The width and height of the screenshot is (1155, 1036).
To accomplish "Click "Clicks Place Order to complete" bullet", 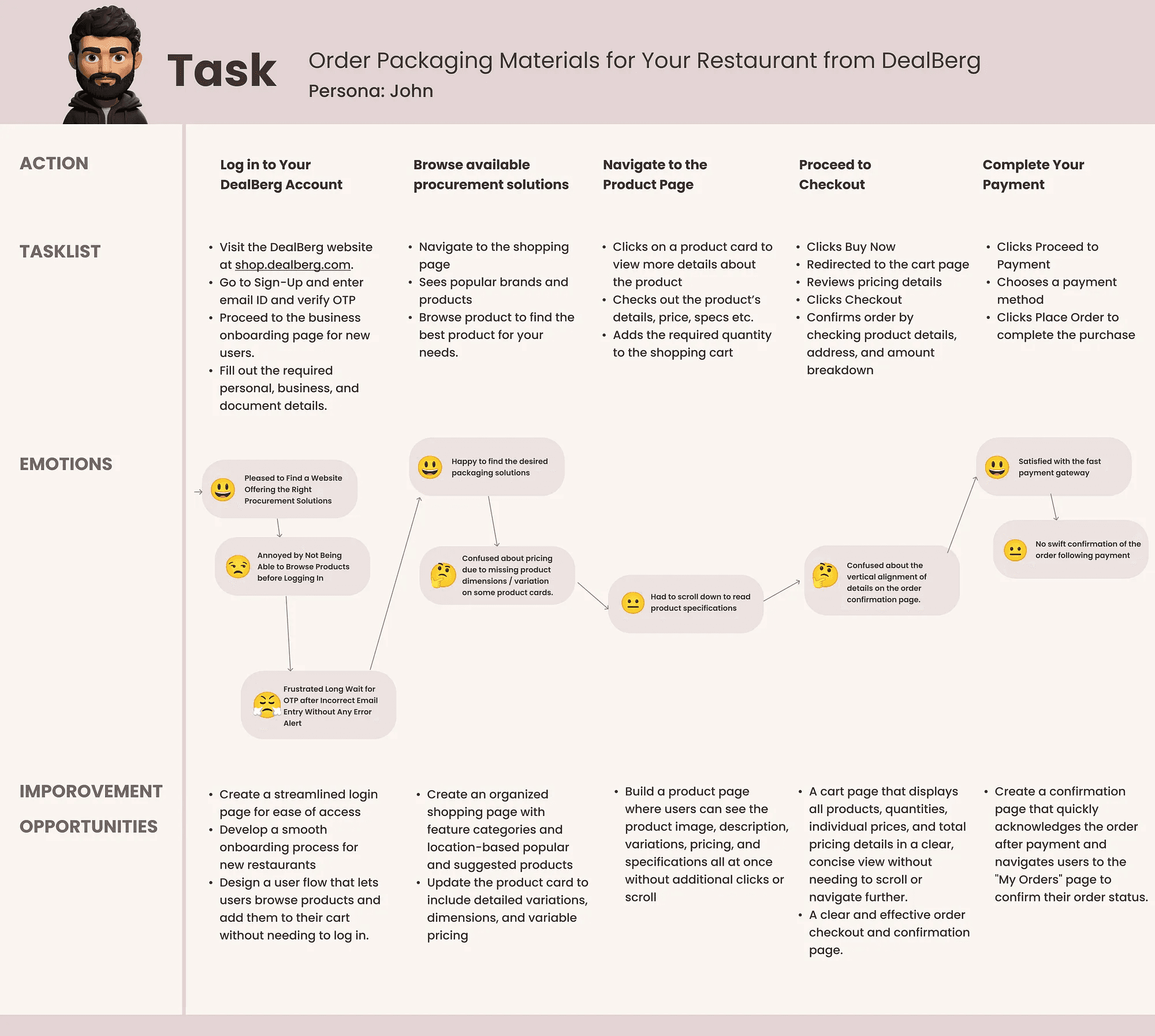I will 1066,326.
